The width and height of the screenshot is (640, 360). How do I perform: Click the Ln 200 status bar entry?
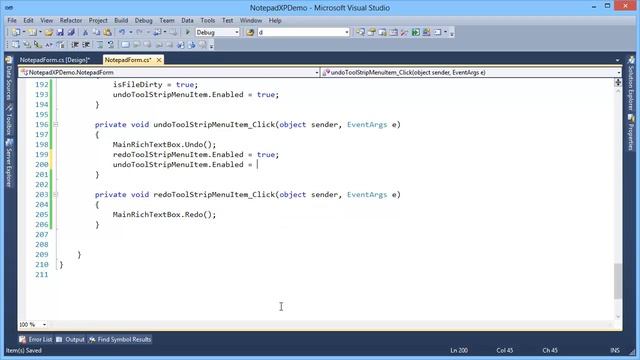coord(459,350)
